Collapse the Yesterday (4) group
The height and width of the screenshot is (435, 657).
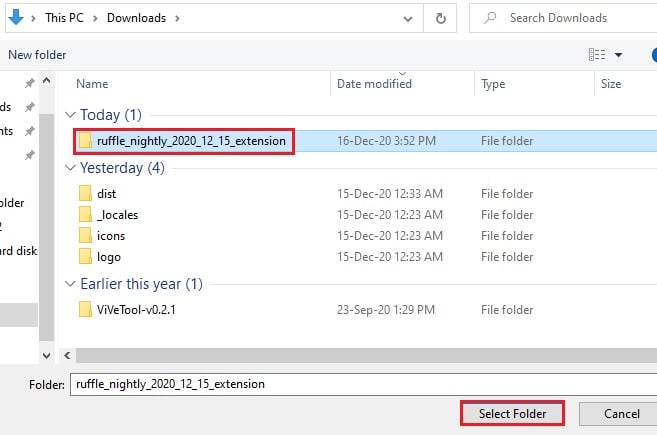(x=70, y=168)
